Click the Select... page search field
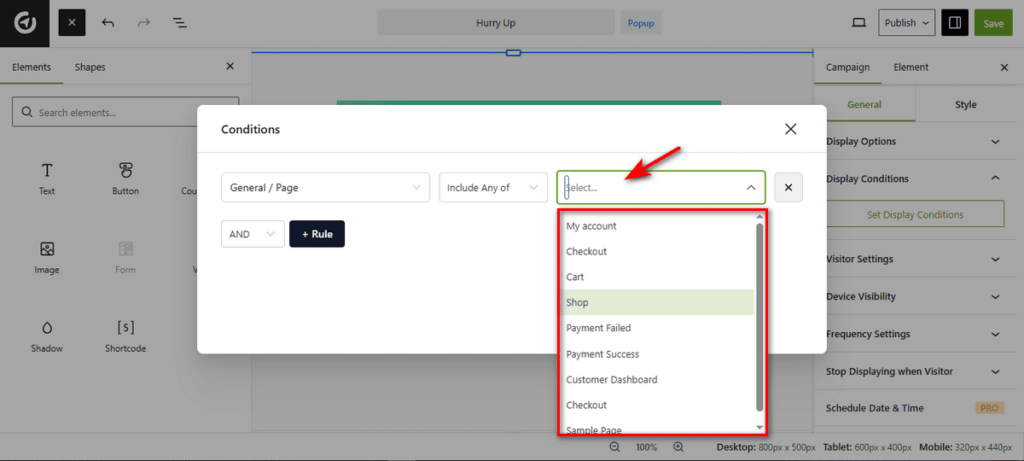Viewport: 1024px width, 461px height. click(650, 187)
